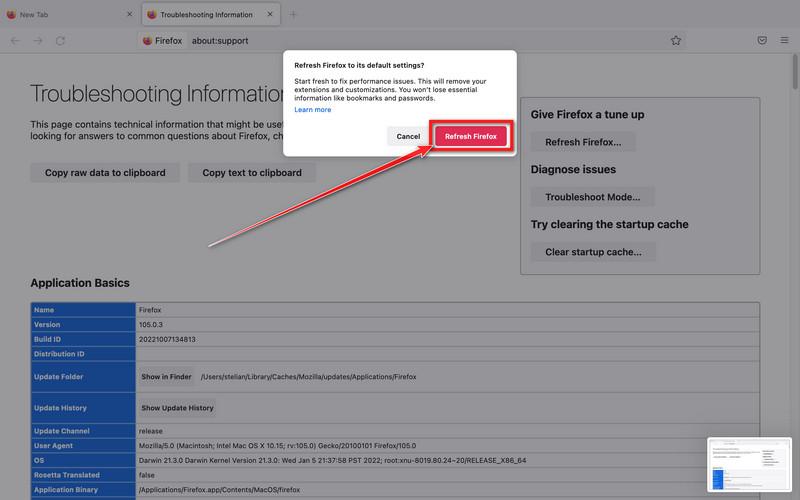The image size is (800, 500).
Task: Close the Troubleshooting Information tab
Action: [270, 14]
